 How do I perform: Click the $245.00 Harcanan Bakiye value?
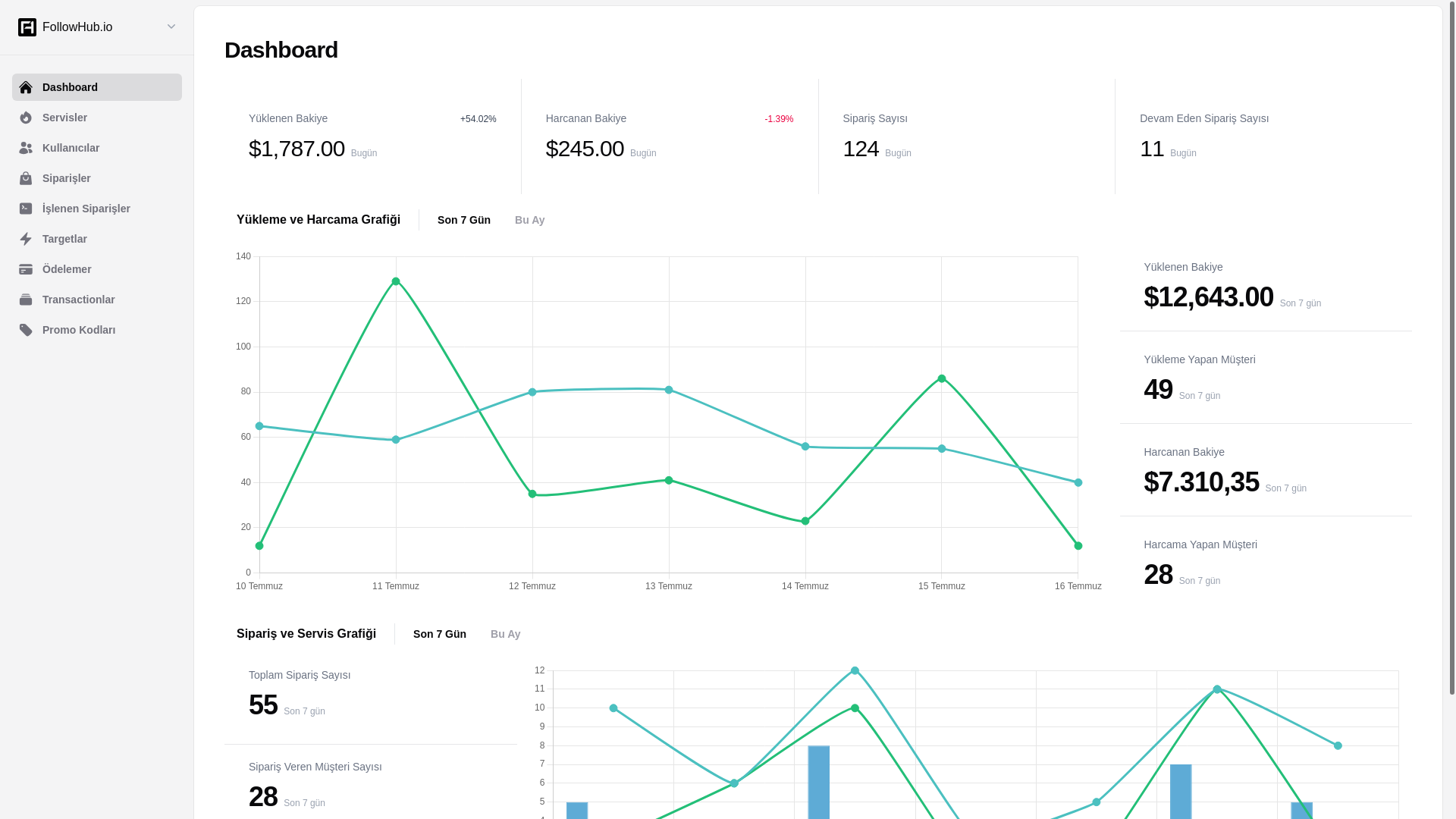(585, 149)
